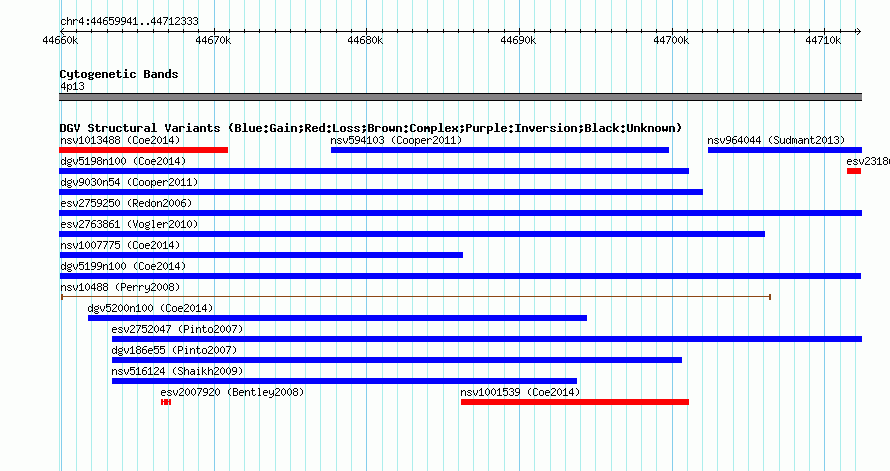Click the blue nsv964044 variant bar
This screenshot has height=471, width=890.
click(785, 150)
